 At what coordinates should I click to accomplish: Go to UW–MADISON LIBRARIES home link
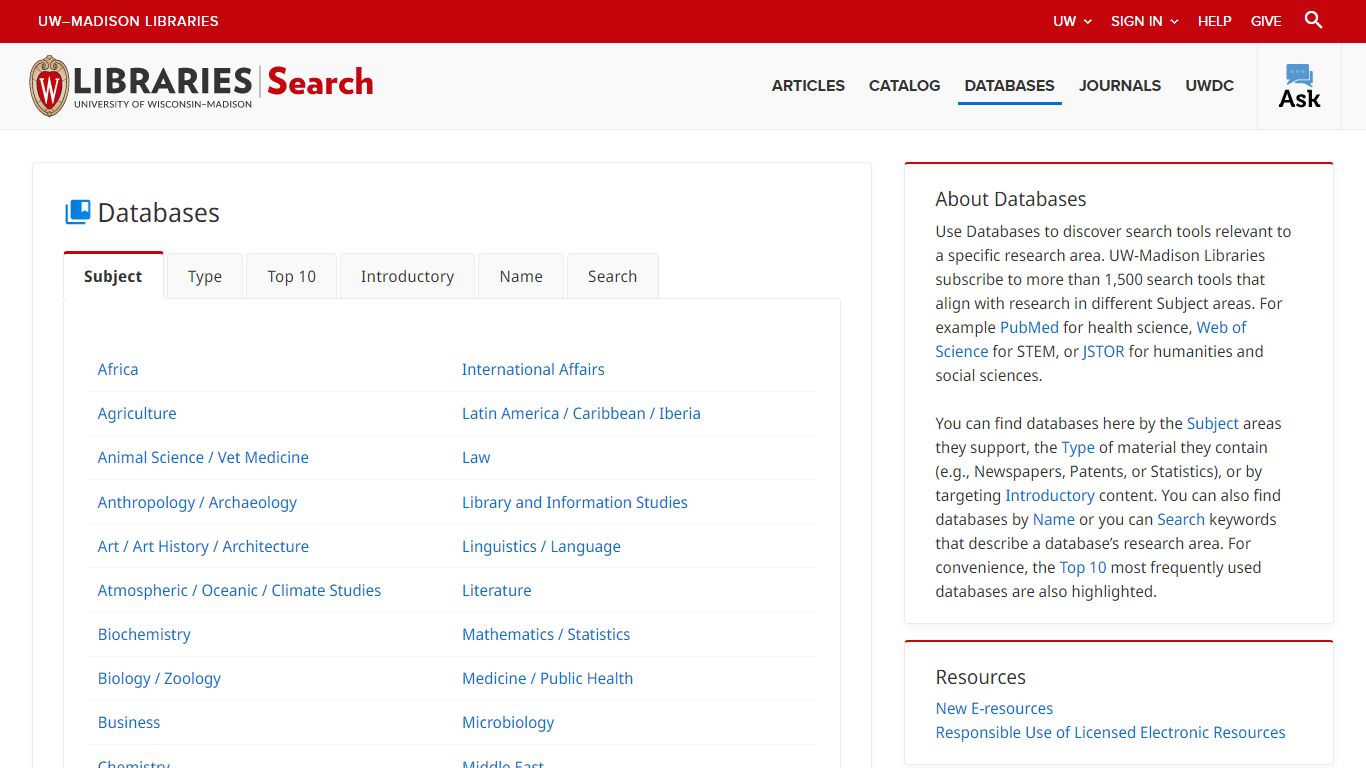pyautogui.click(x=128, y=21)
